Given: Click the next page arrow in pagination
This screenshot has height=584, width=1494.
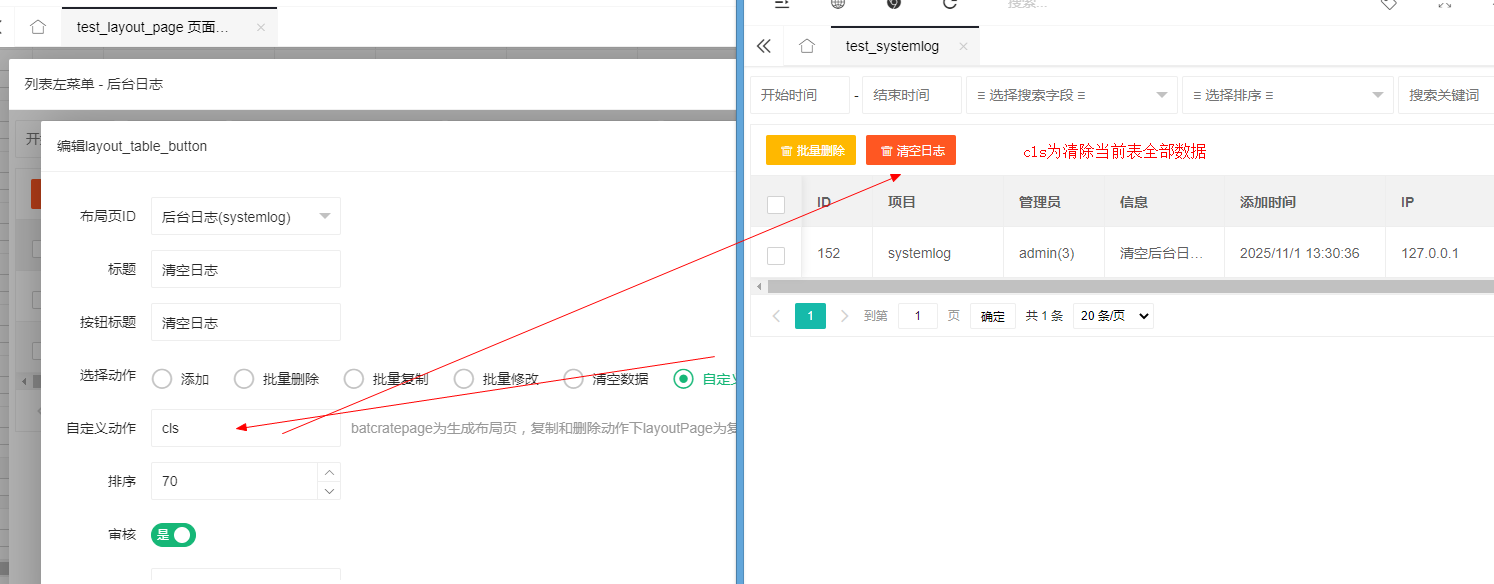Looking at the screenshot, I should [845, 316].
